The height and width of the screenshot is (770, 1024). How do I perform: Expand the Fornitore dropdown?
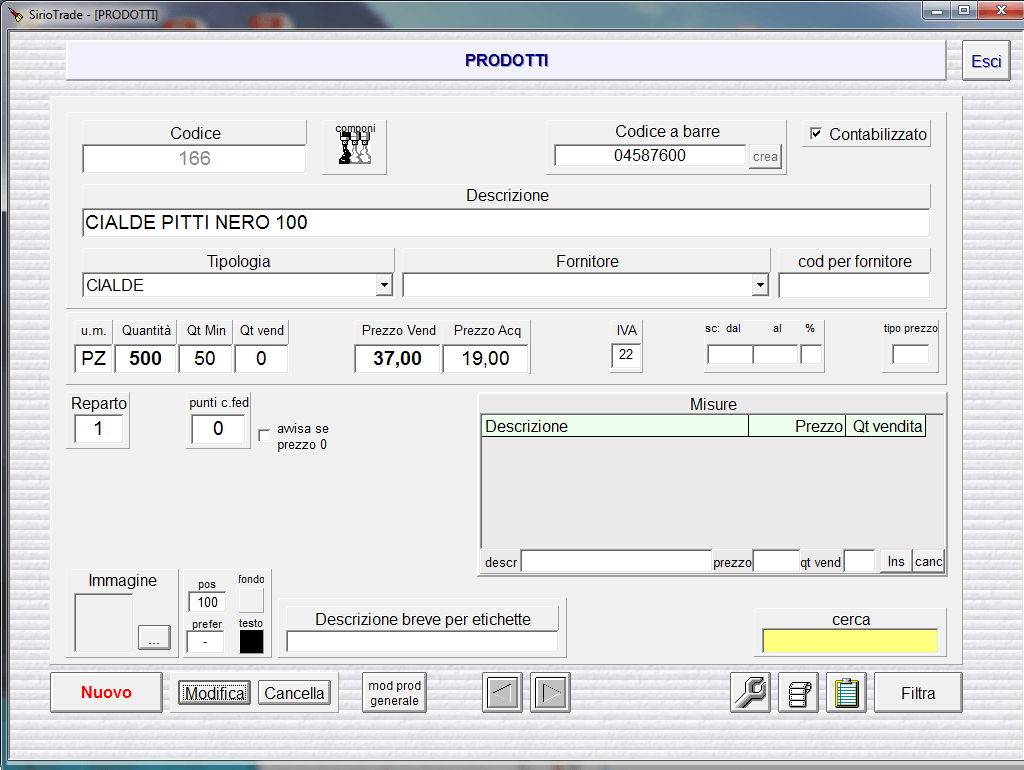coord(760,285)
